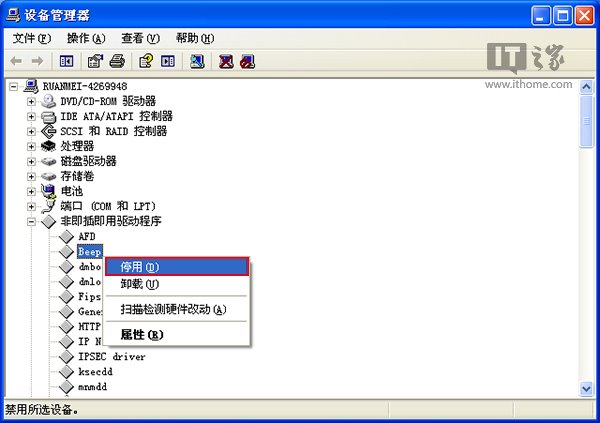
Task: Expand the 存储卷 node
Action: point(31,176)
